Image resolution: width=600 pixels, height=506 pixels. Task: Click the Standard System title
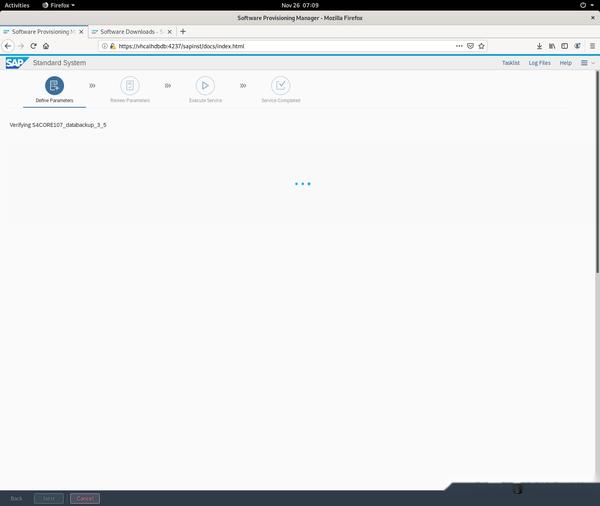[59, 63]
